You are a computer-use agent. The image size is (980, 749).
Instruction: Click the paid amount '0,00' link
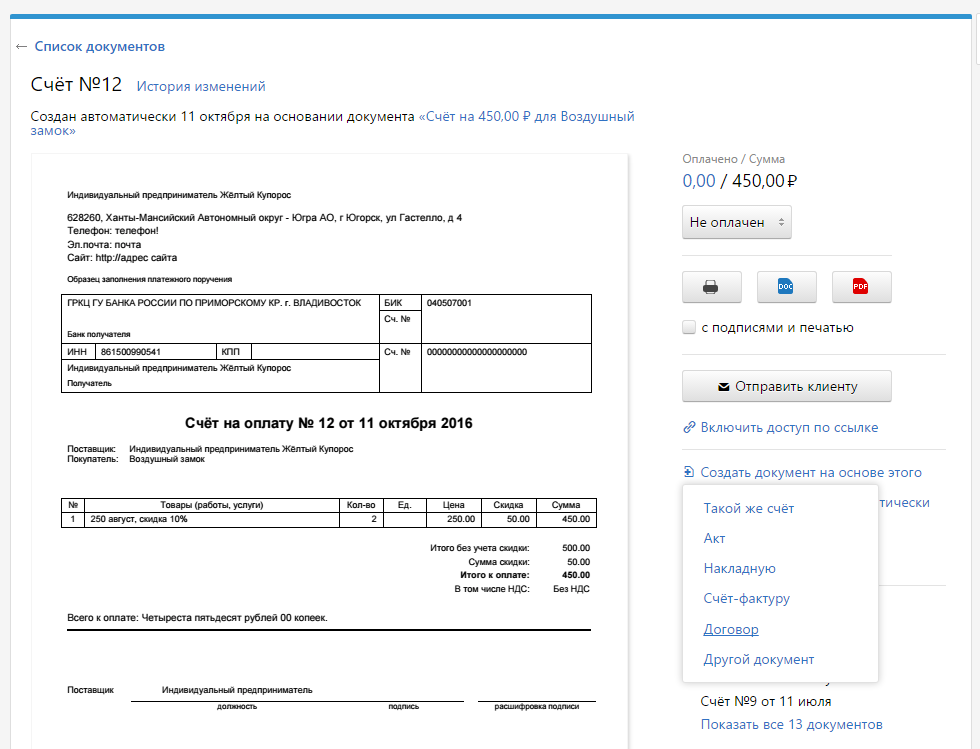coord(699,181)
